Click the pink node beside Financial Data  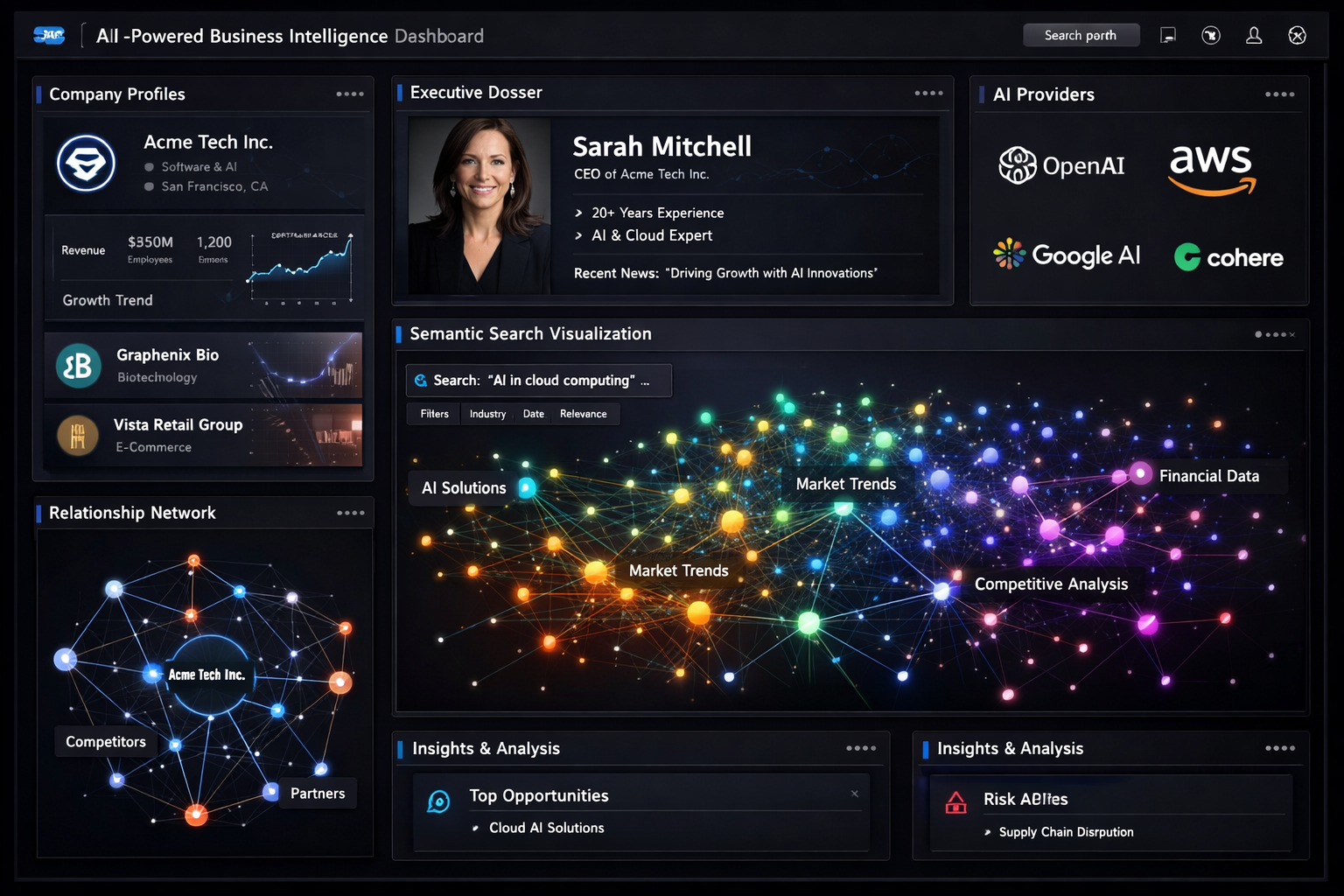click(x=1140, y=473)
